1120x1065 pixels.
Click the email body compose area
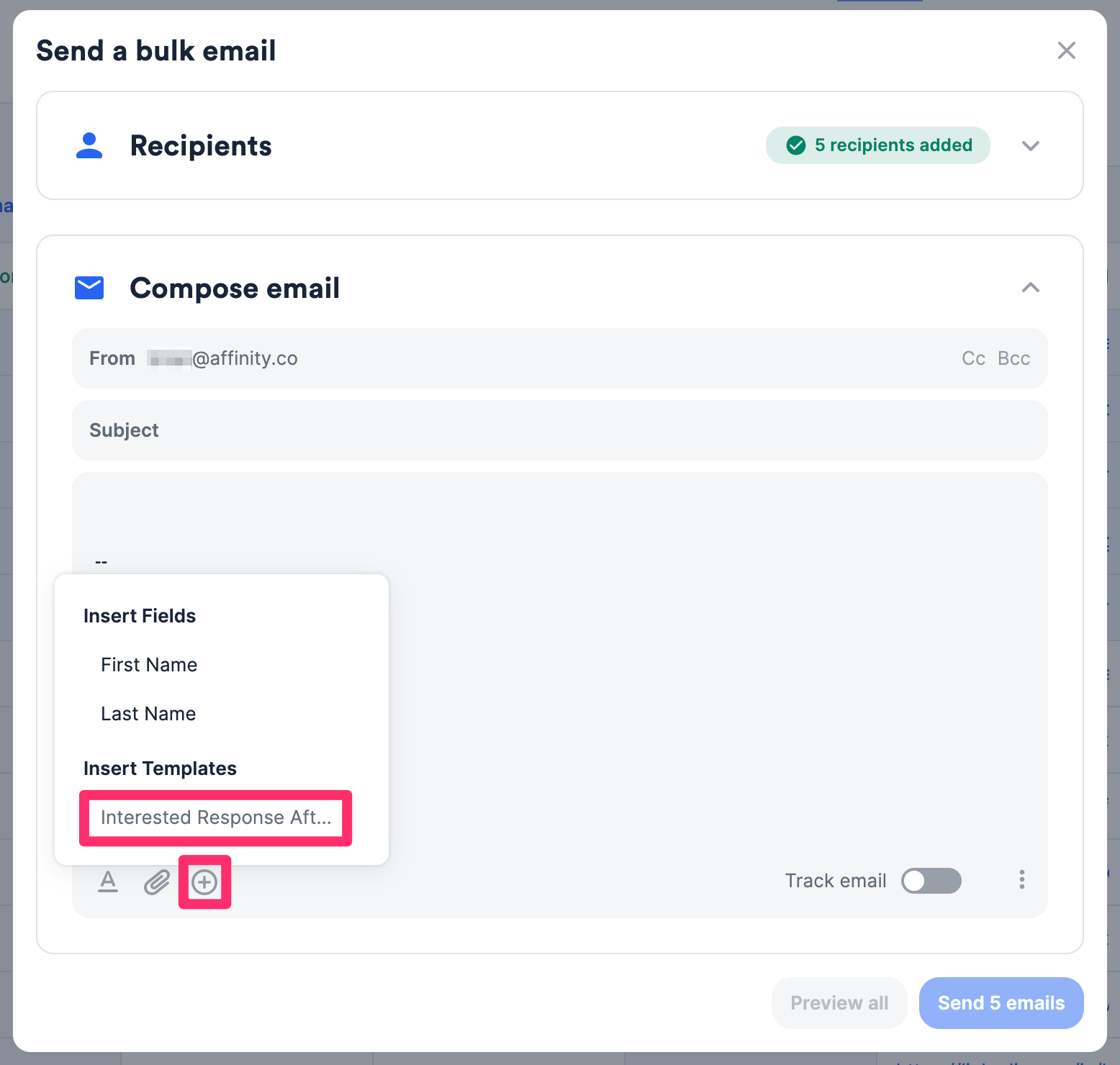coord(648,518)
